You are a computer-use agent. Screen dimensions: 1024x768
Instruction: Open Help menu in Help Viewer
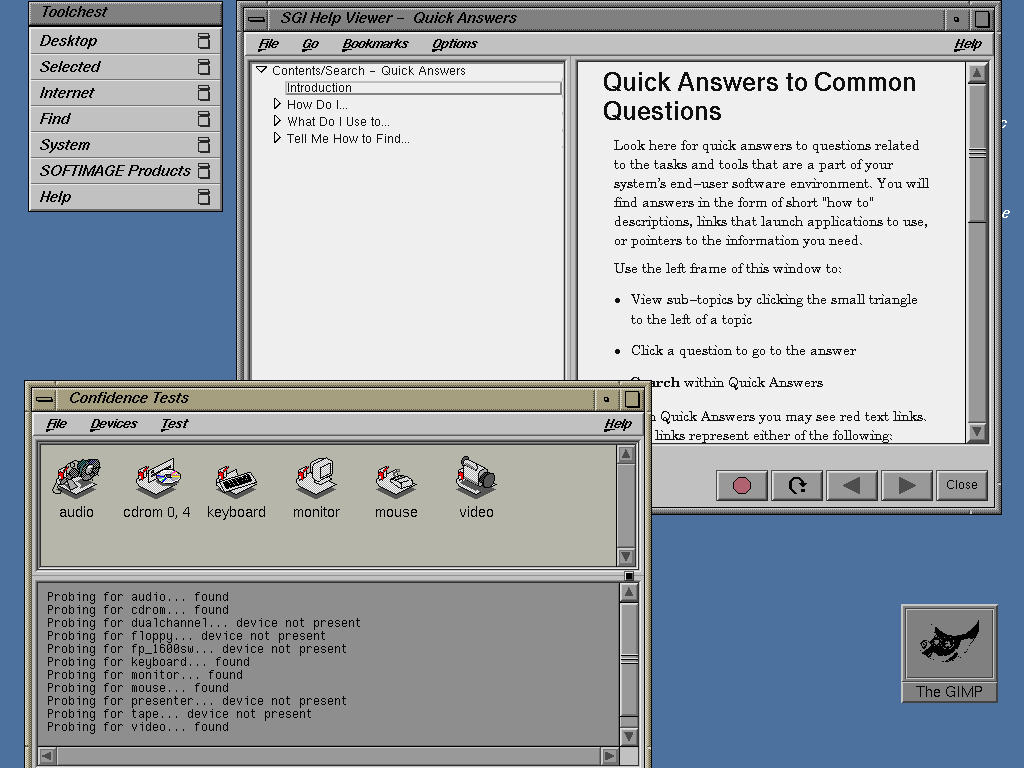tap(968, 44)
